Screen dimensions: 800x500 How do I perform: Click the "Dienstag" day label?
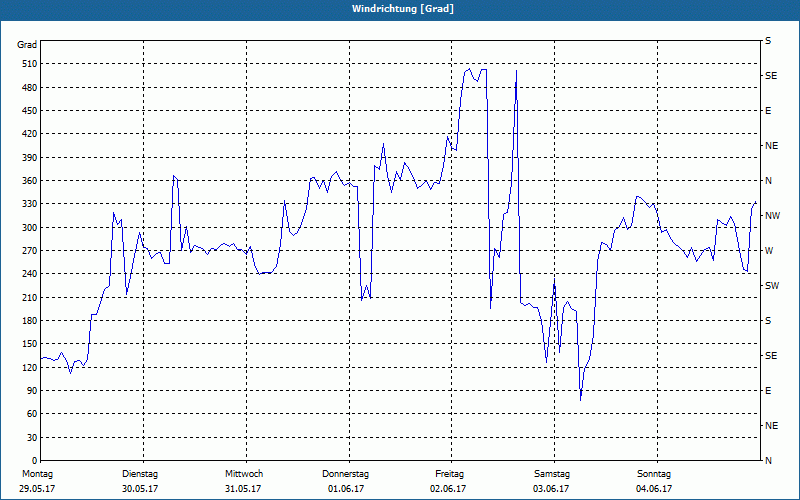[x=140, y=474]
